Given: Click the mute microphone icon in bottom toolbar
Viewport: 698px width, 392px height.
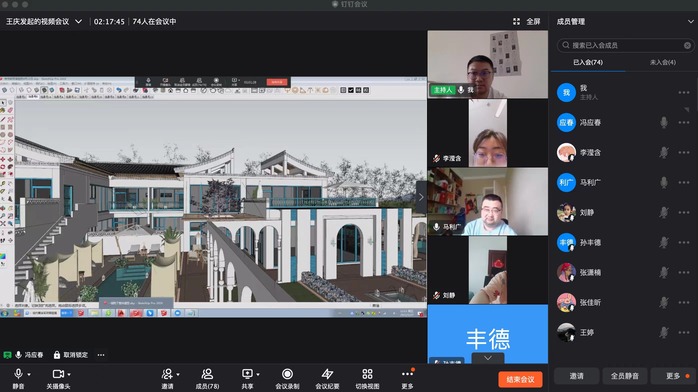Looking at the screenshot, I should [18, 374].
